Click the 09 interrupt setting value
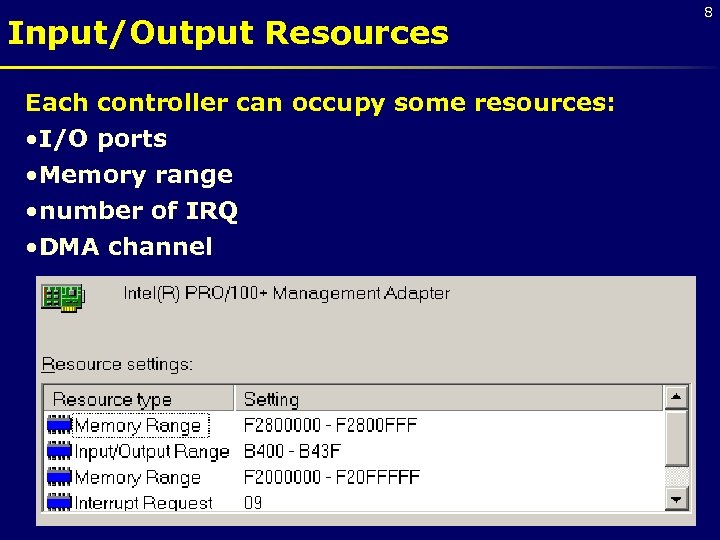This screenshot has height=540, width=720. (x=253, y=502)
